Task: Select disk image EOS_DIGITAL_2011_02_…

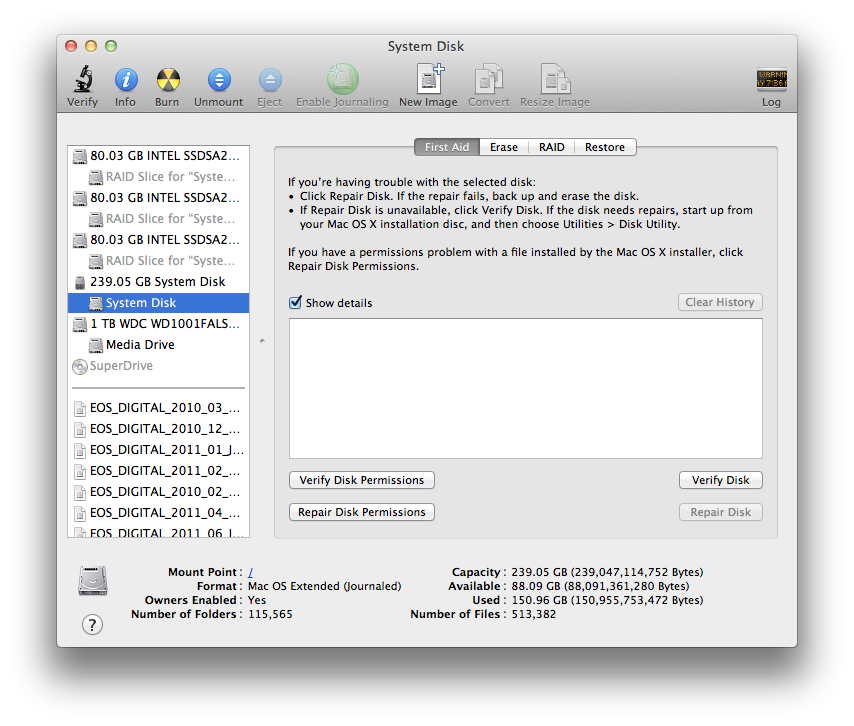Action: pyautogui.click(x=158, y=471)
